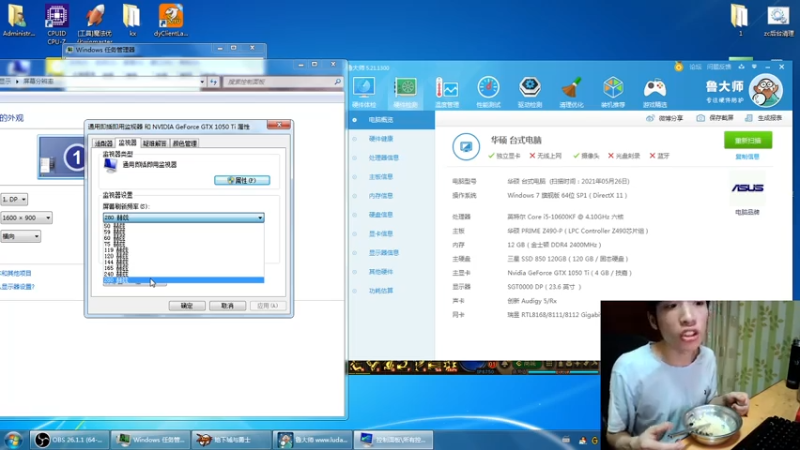The image size is (800, 450).
Task: Switch to Windows 任务管理器 taskbar button
Action: tap(150, 439)
